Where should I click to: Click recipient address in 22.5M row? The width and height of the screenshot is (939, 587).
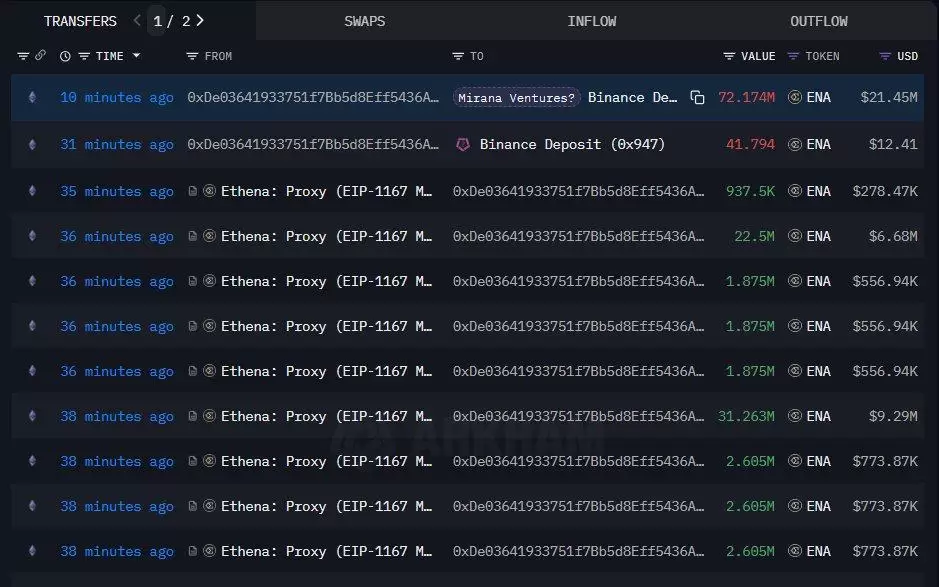coord(578,236)
